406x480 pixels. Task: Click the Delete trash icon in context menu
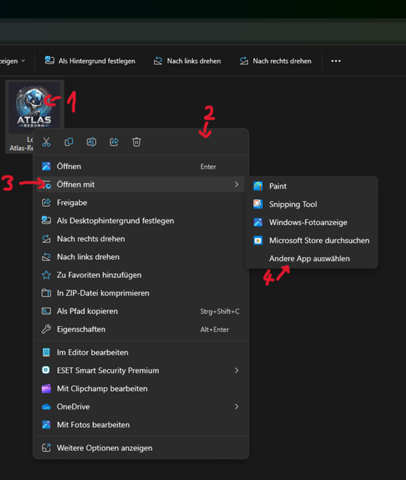point(137,142)
